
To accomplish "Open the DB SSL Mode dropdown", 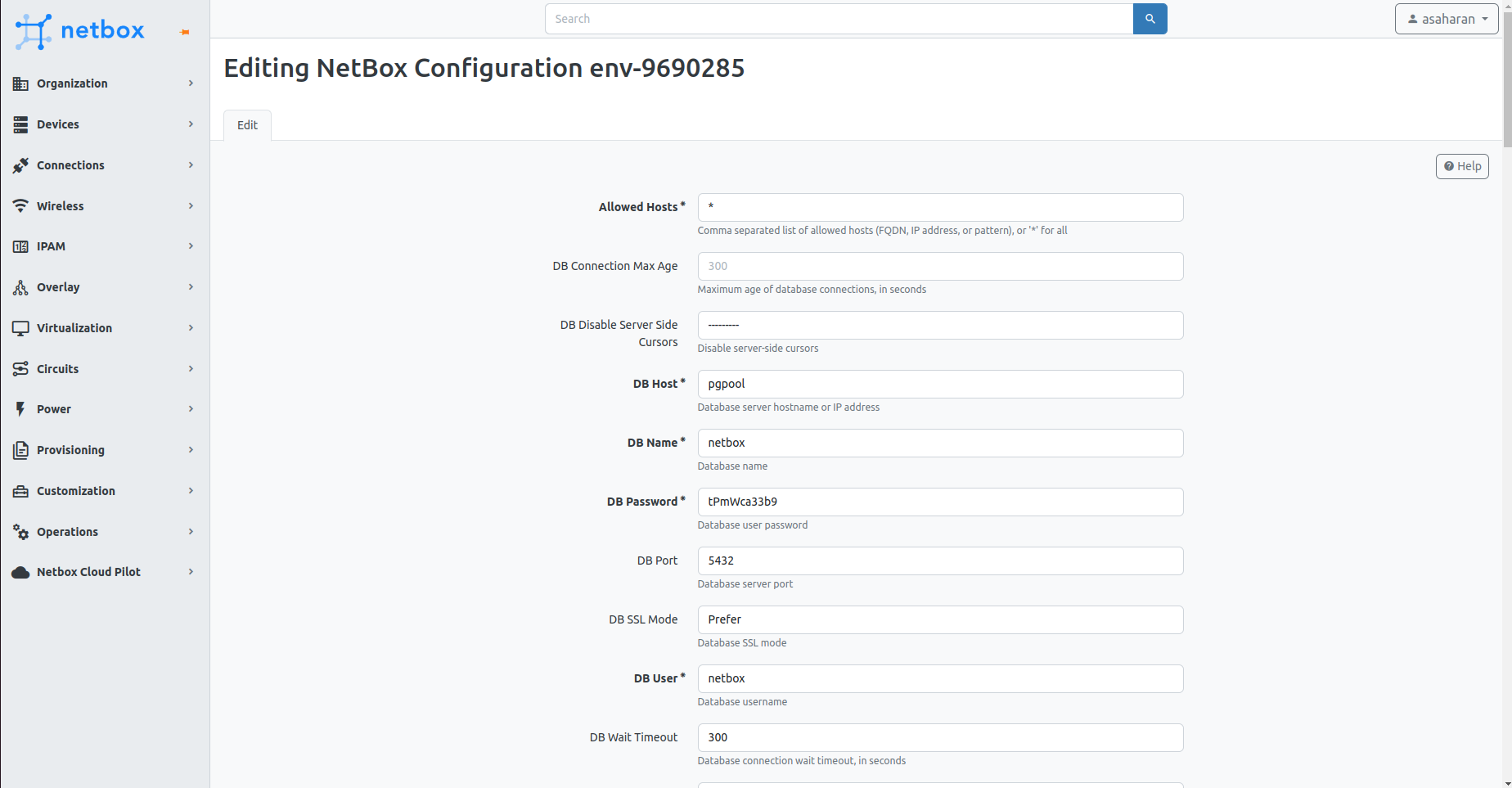I will pyautogui.click(x=940, y=619).
